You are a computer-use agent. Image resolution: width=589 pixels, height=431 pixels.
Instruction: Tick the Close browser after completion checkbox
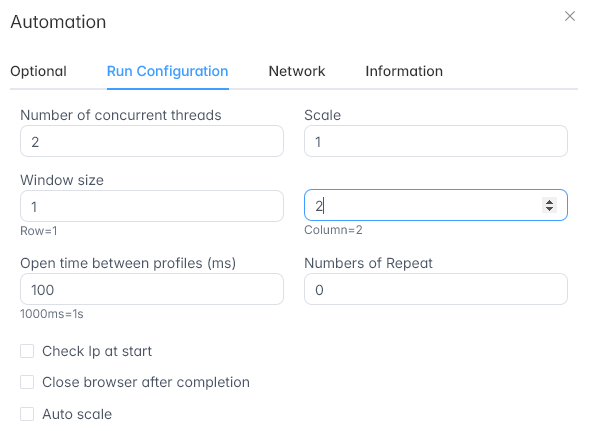[x=27, y=382]
